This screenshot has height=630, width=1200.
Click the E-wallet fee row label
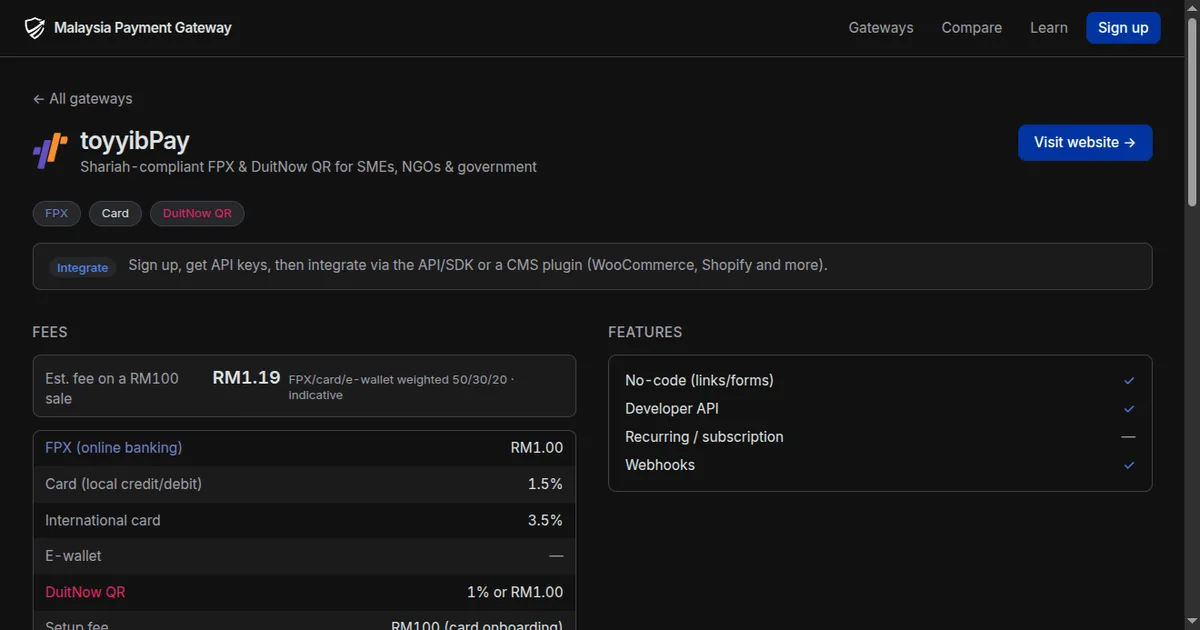(x=73, y=556)
